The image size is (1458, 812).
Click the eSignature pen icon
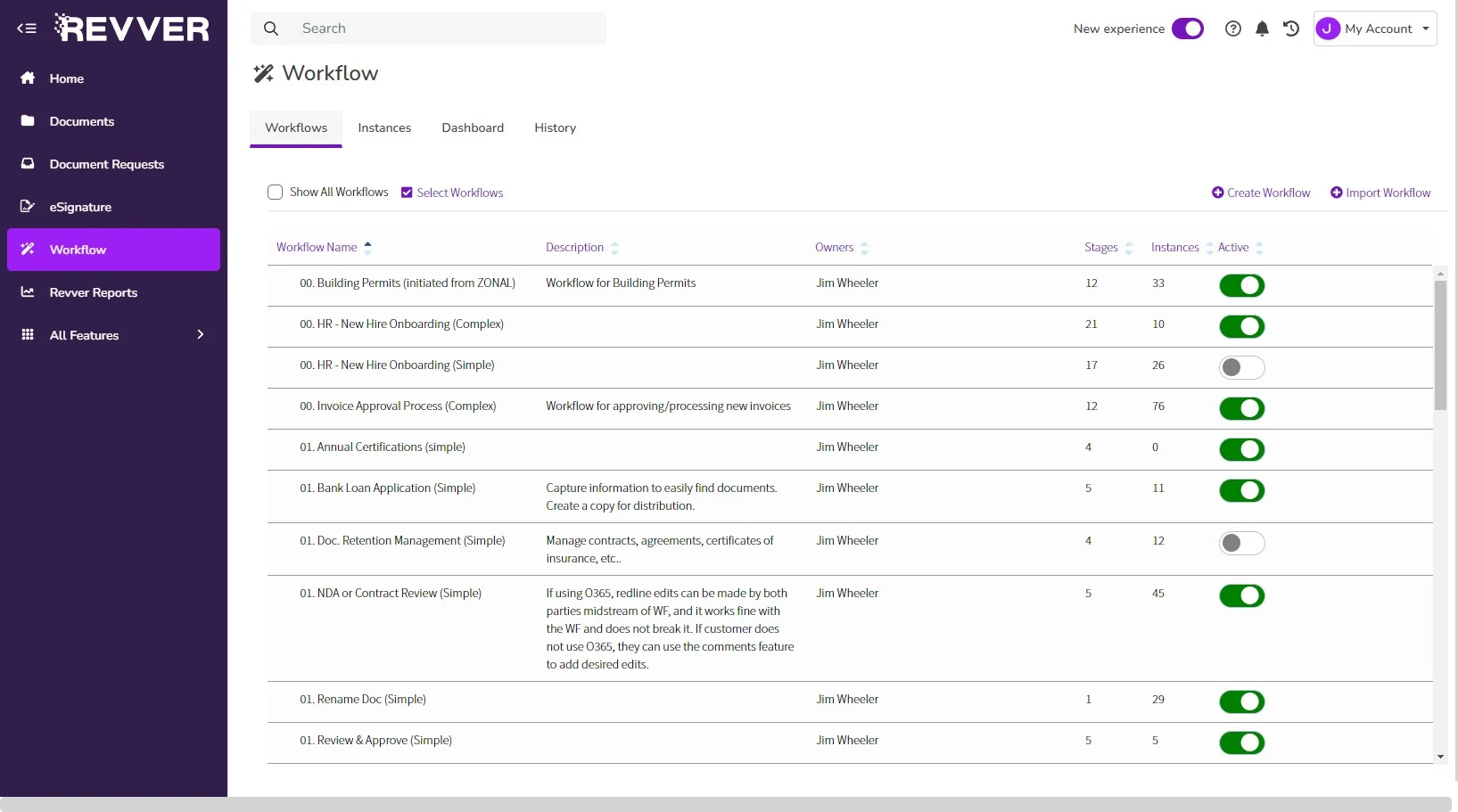pyautogui.click(x=28, y=207)
